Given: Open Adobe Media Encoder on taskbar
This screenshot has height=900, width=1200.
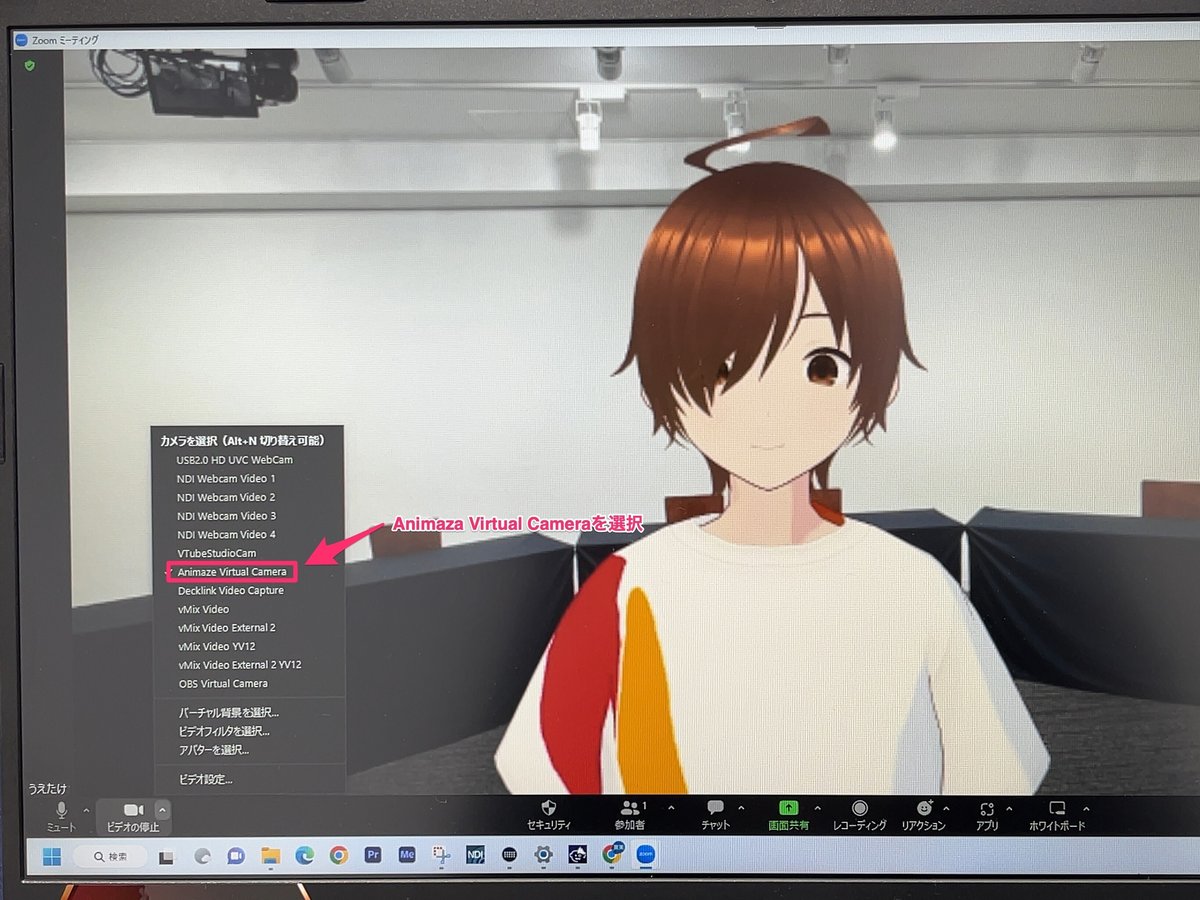Looking at the screenshot, I should [407, 856].
